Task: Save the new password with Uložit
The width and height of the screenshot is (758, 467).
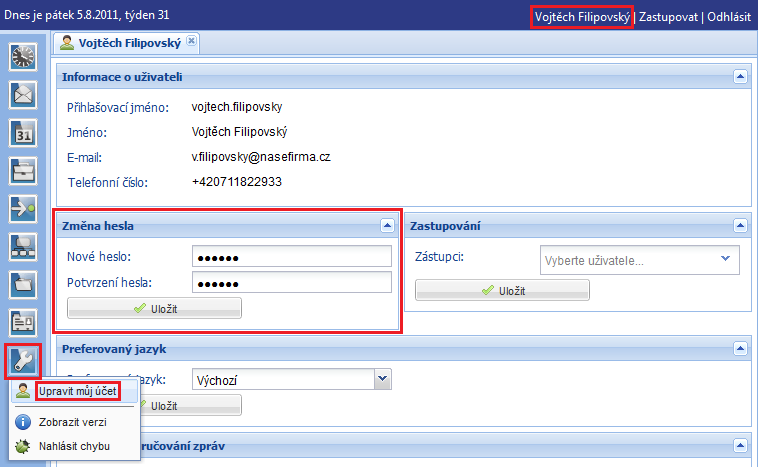Action: pyautogui.click(x=154, y=308)
